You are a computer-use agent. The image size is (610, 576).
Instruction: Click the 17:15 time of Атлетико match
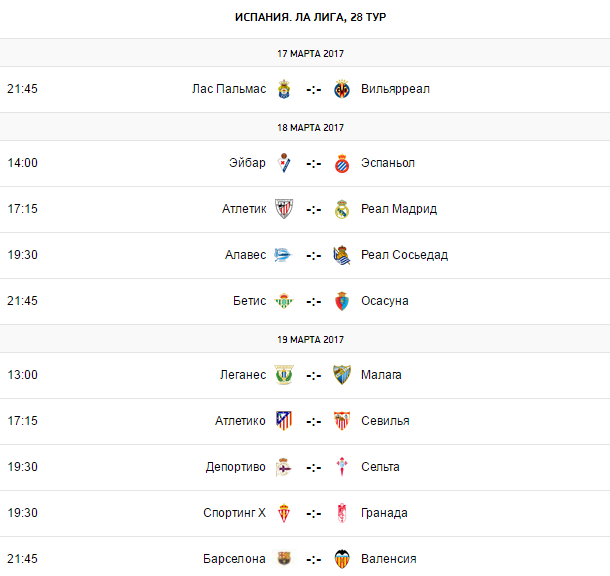(22, 421)
